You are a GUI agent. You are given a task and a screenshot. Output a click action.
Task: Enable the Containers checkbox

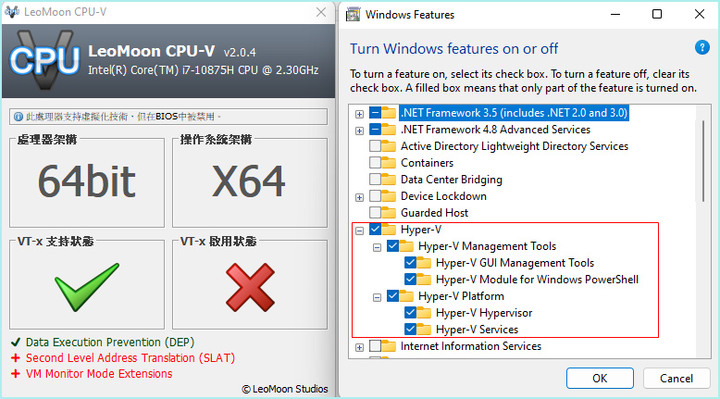tap(375, 163)
